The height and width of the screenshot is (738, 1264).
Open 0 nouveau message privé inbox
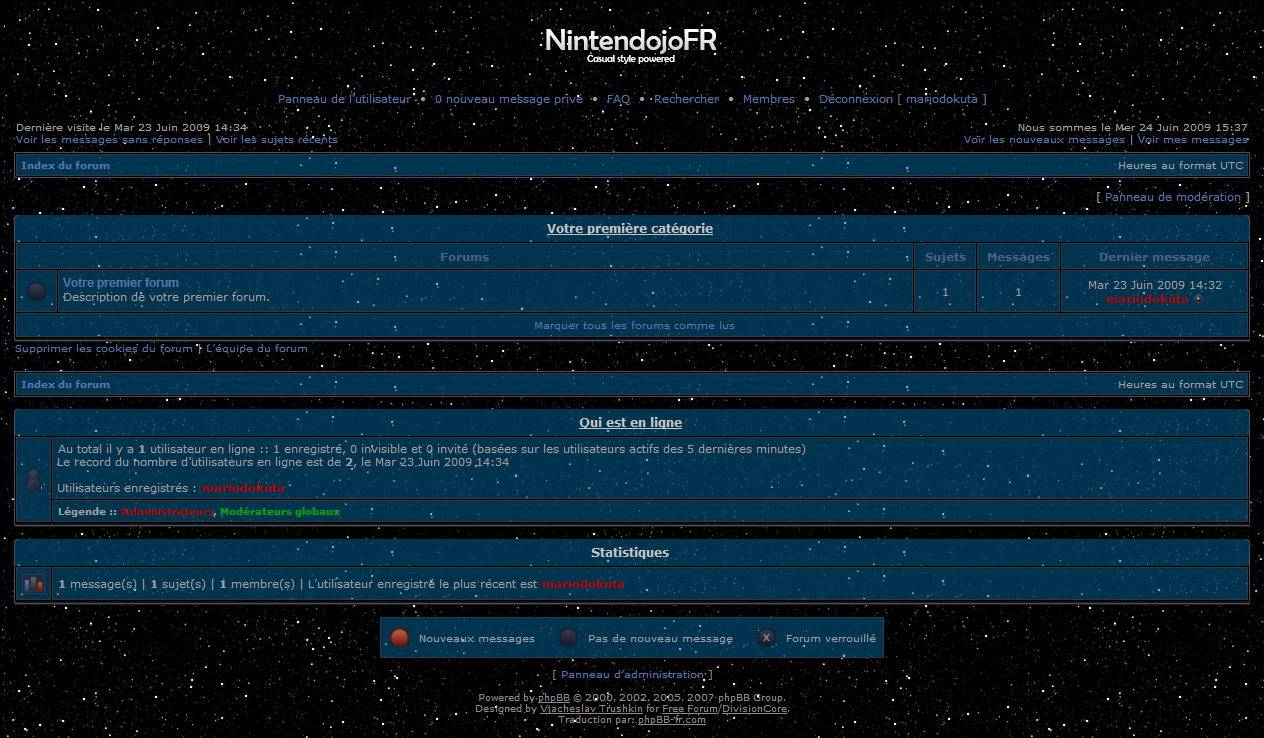[508, 99]
